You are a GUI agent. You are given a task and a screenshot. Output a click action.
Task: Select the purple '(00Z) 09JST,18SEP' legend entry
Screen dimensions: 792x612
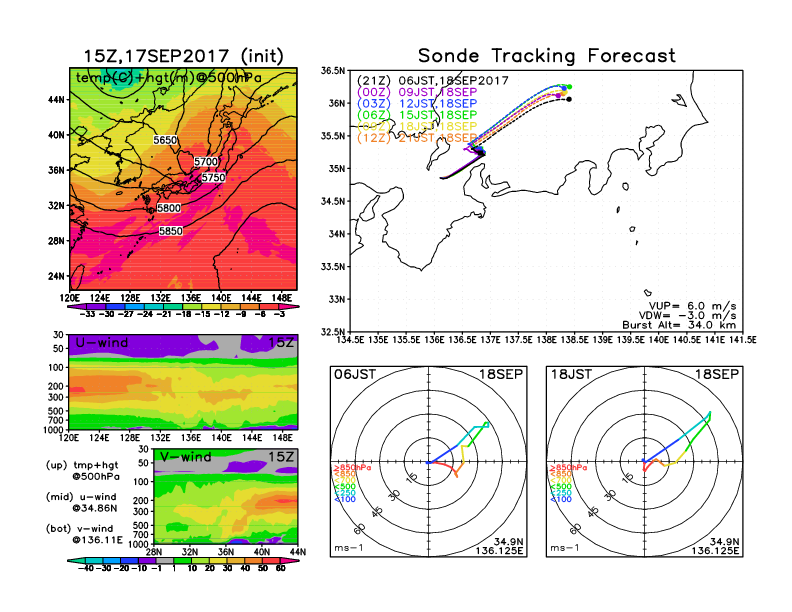coord(417,92)
